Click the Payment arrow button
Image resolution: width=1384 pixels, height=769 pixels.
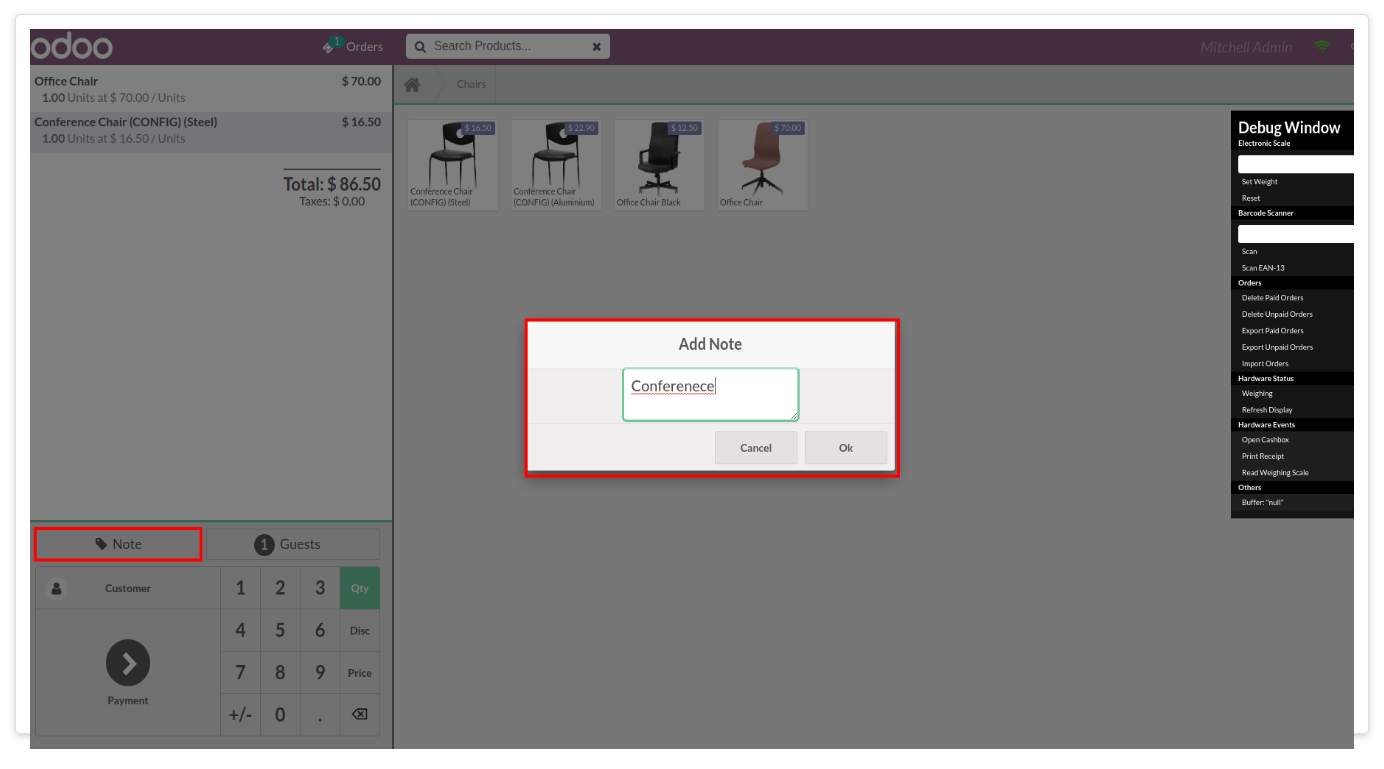(x=128, y=663)
